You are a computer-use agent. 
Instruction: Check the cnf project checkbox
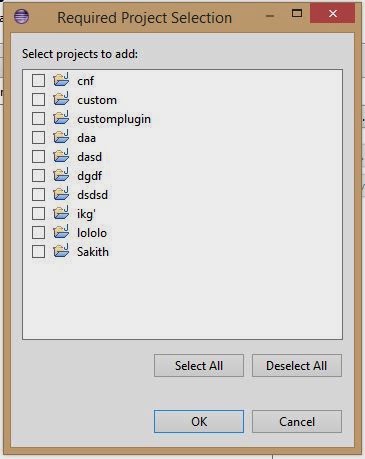pos(38,80)
